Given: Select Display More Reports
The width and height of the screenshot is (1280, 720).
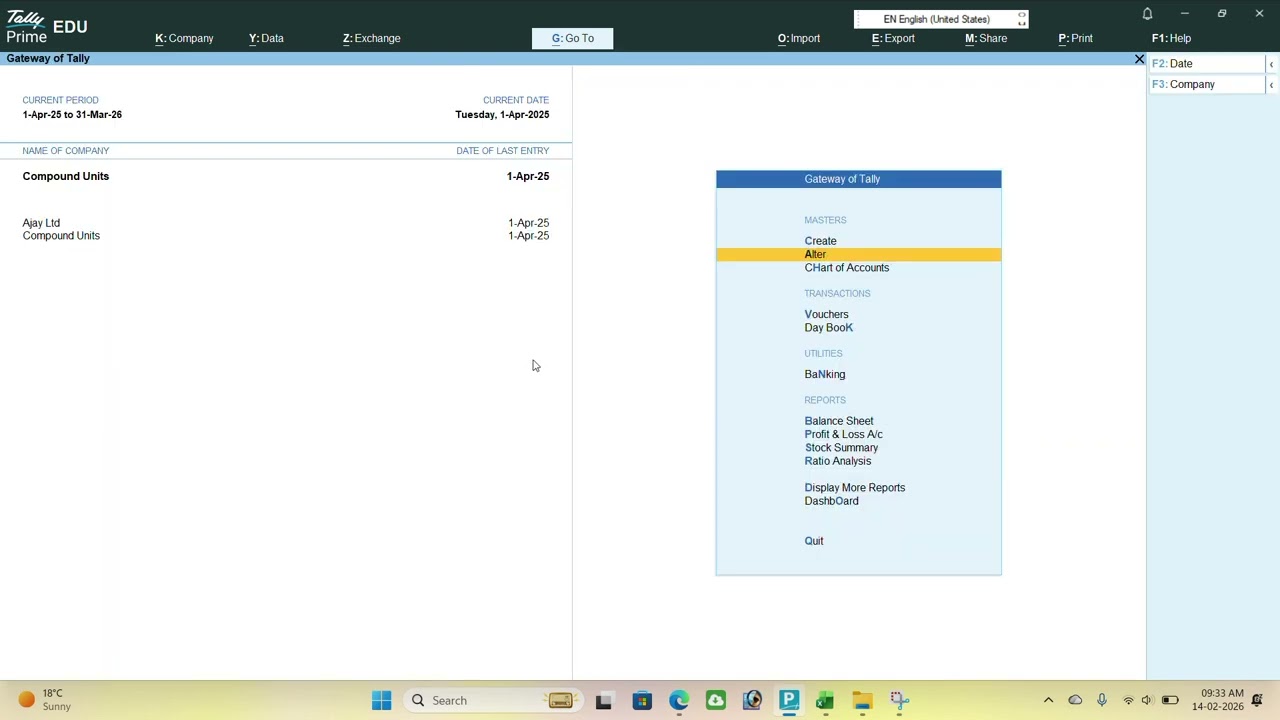Looking at the screenshot, I should (x=854, y=488).
